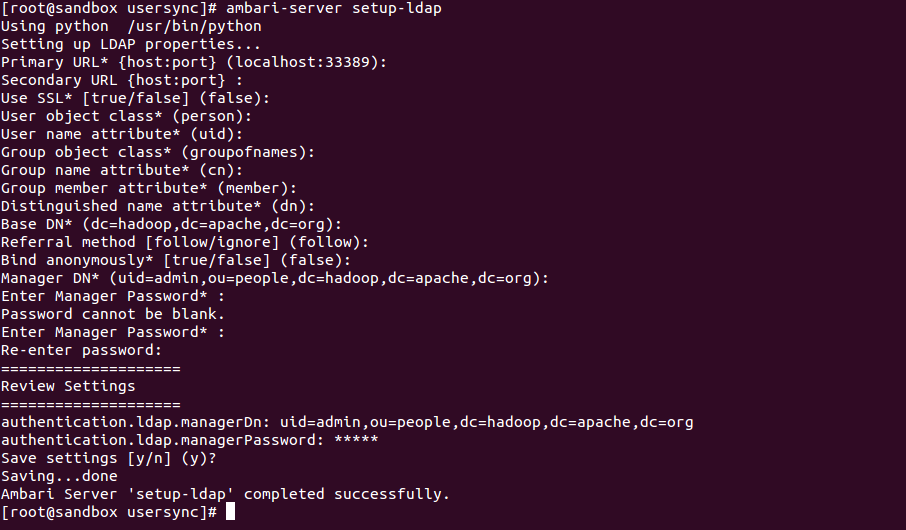Click the 'Re-enter password:' line
Viewport: 906px width, 530px height.
[81, 350]
